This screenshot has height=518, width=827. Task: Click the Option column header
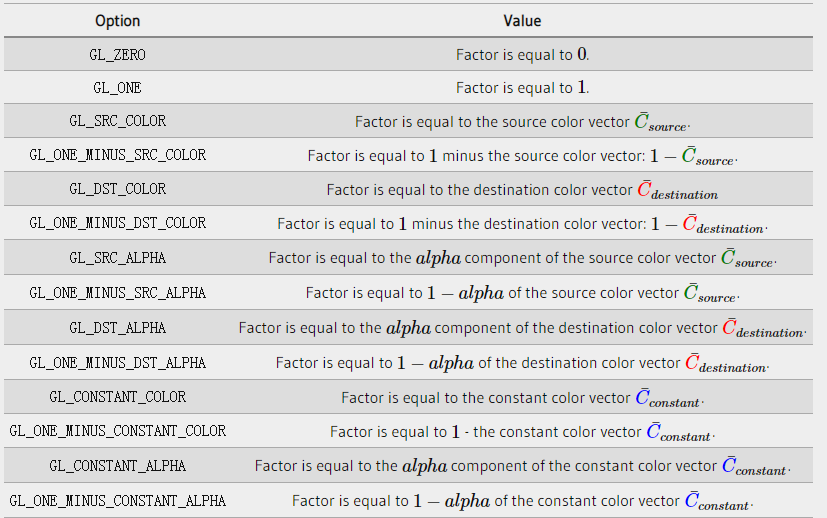[x=117, y=20]
